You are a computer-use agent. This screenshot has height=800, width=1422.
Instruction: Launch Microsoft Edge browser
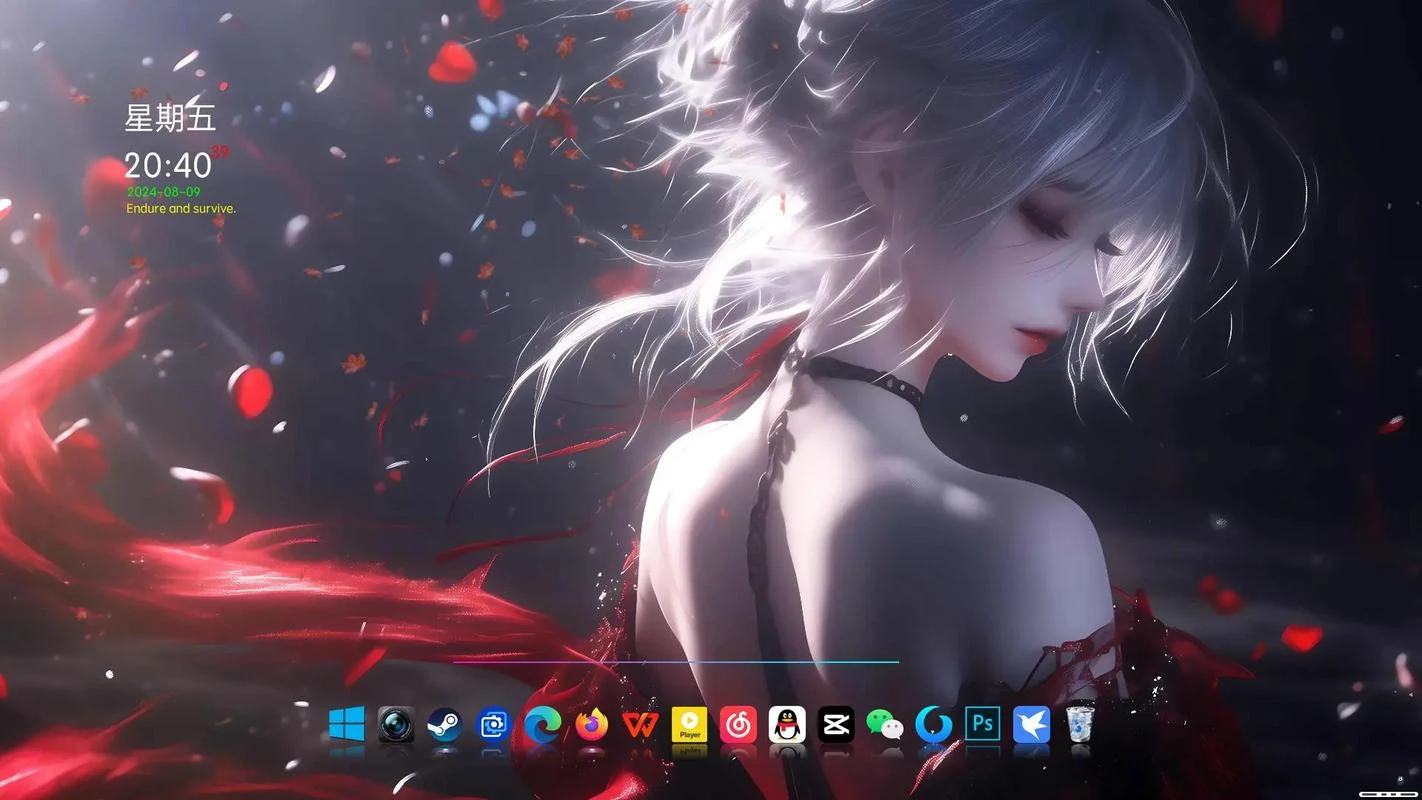[x=543, y=724]
